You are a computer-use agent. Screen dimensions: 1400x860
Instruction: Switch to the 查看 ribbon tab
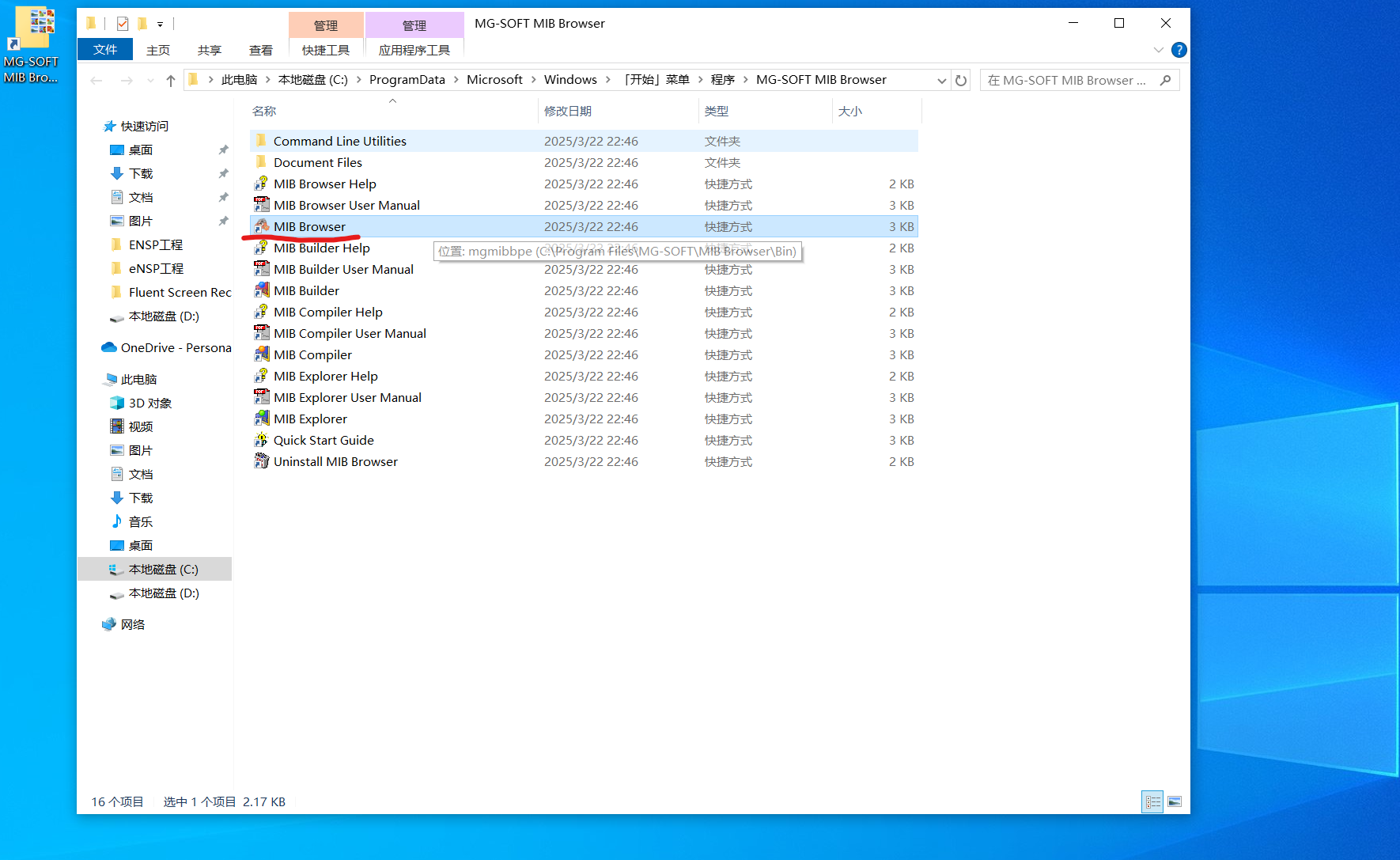pyautogui.click(x=260, y=50)
